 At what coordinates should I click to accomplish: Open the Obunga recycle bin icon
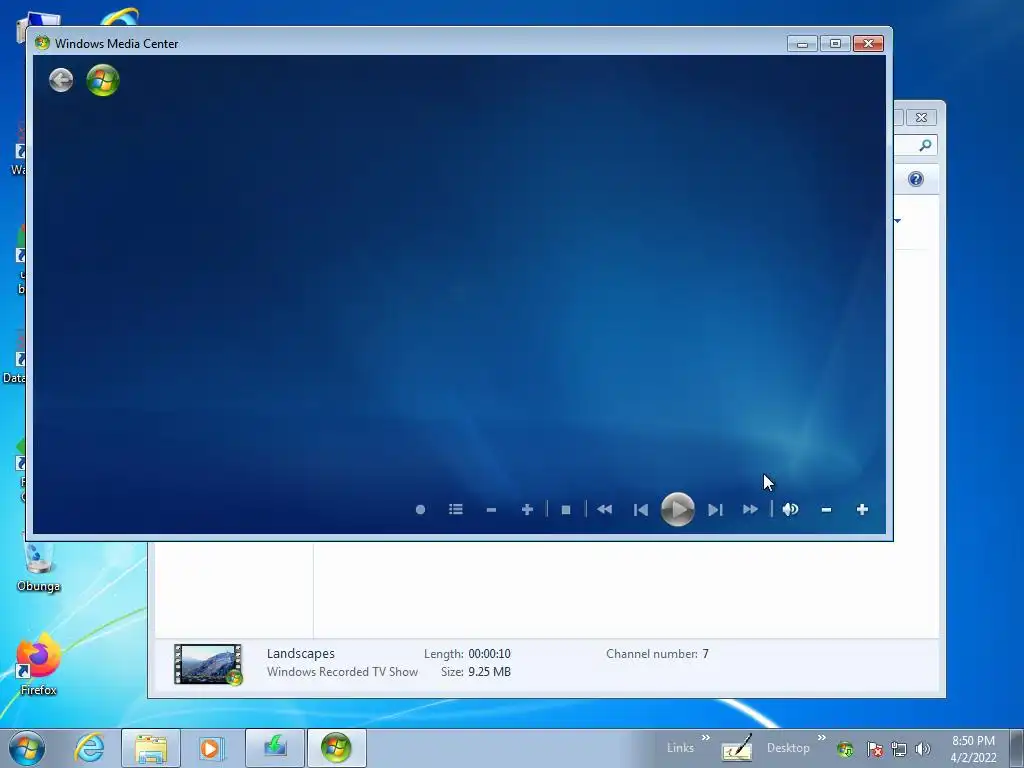pos(39,566)
